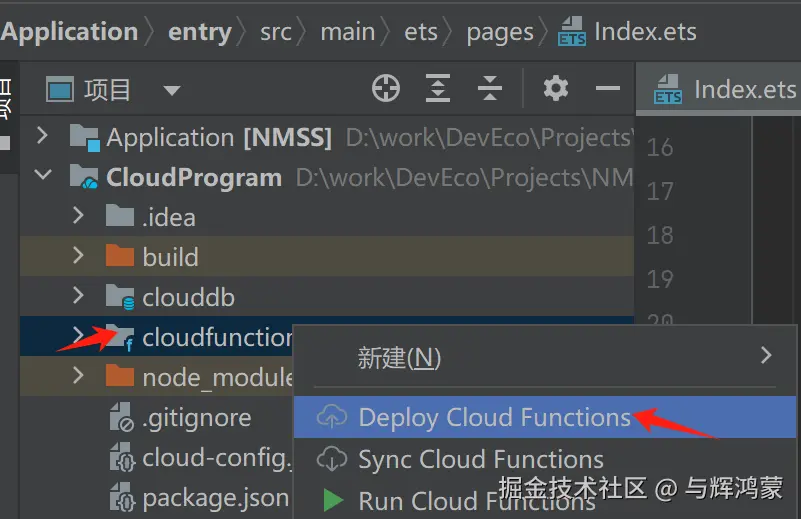Select the .gitignore file name
Viewport: 801px width, 519px height.
(197, 418)
